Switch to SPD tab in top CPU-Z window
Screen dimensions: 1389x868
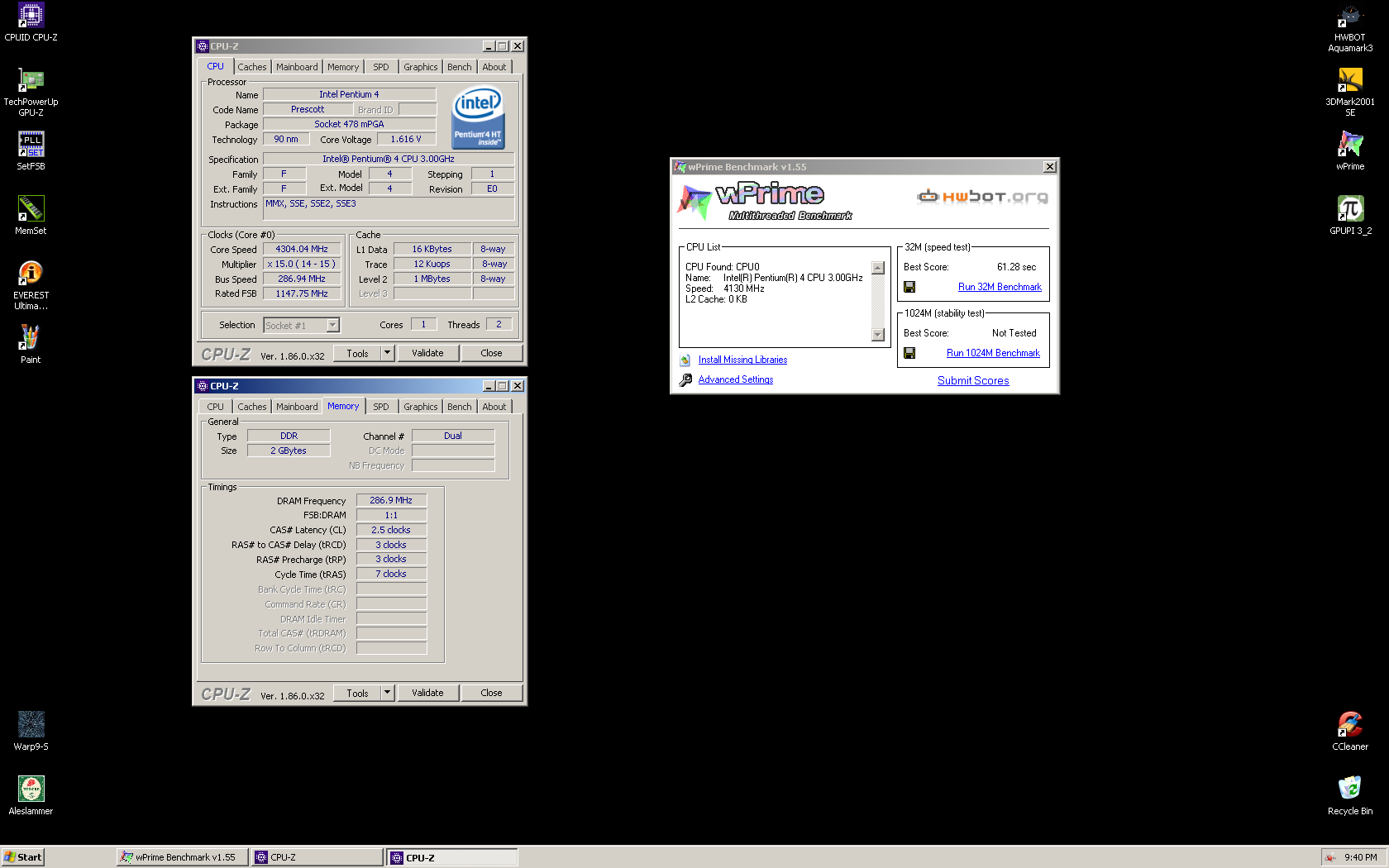pyautogui.click(x=381, y=67)
